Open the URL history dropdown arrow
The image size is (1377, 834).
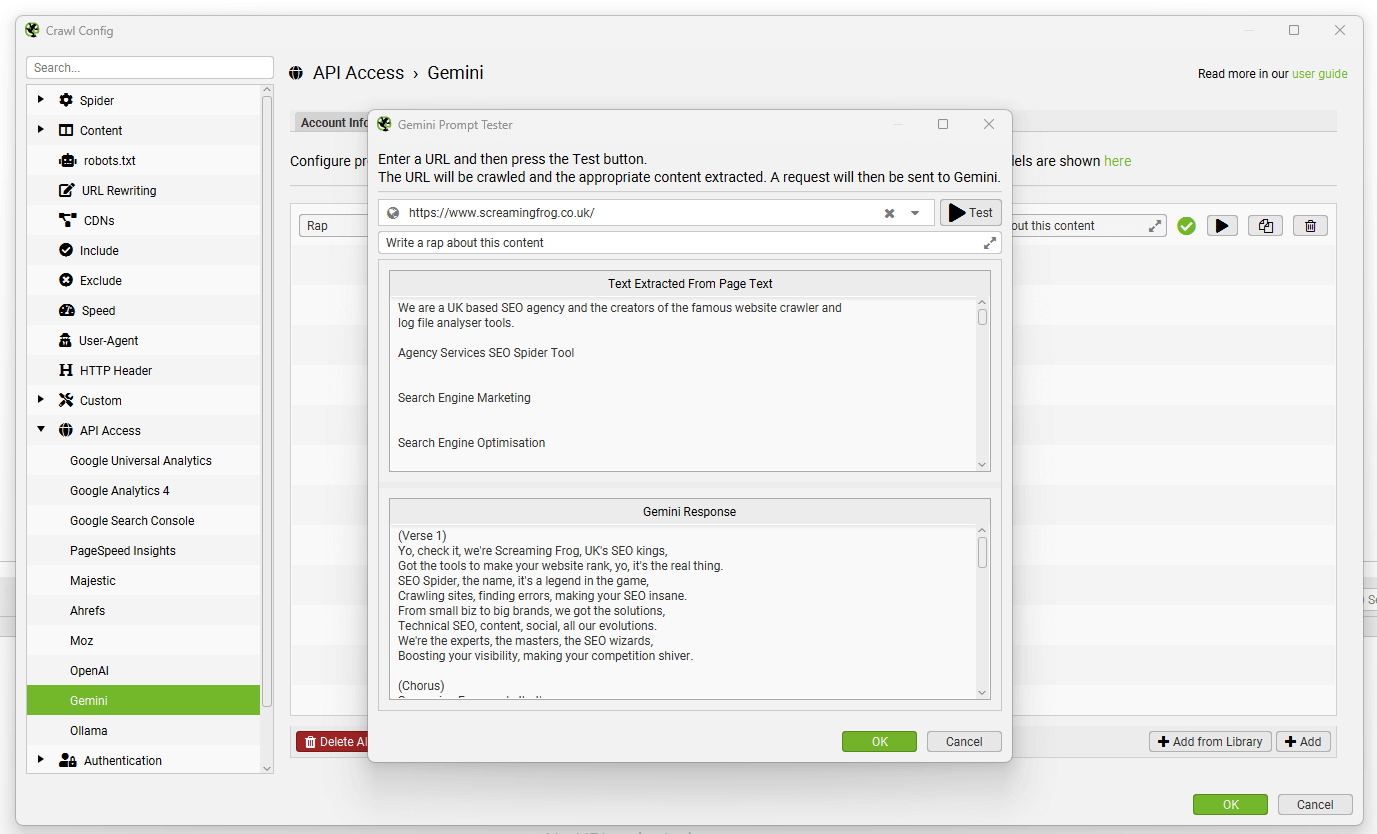point(914,213)
